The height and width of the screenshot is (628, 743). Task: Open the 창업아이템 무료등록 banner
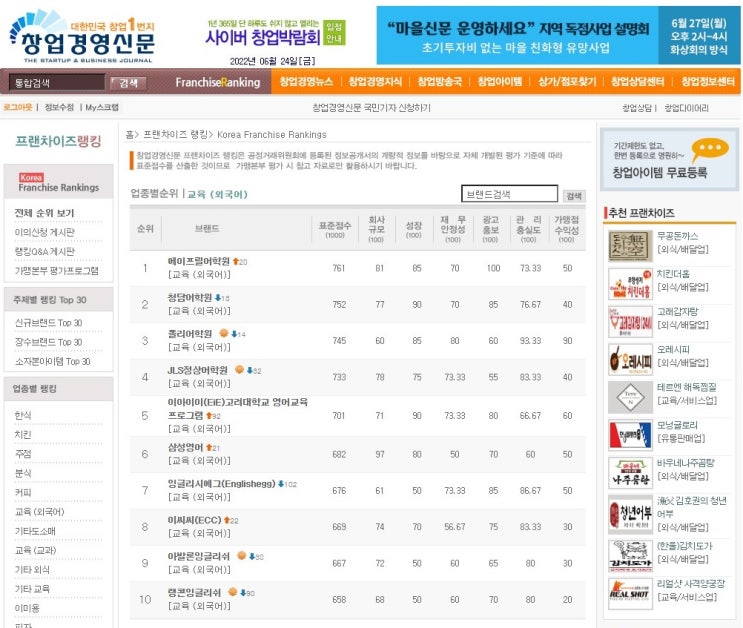click(x=670, y=159)
